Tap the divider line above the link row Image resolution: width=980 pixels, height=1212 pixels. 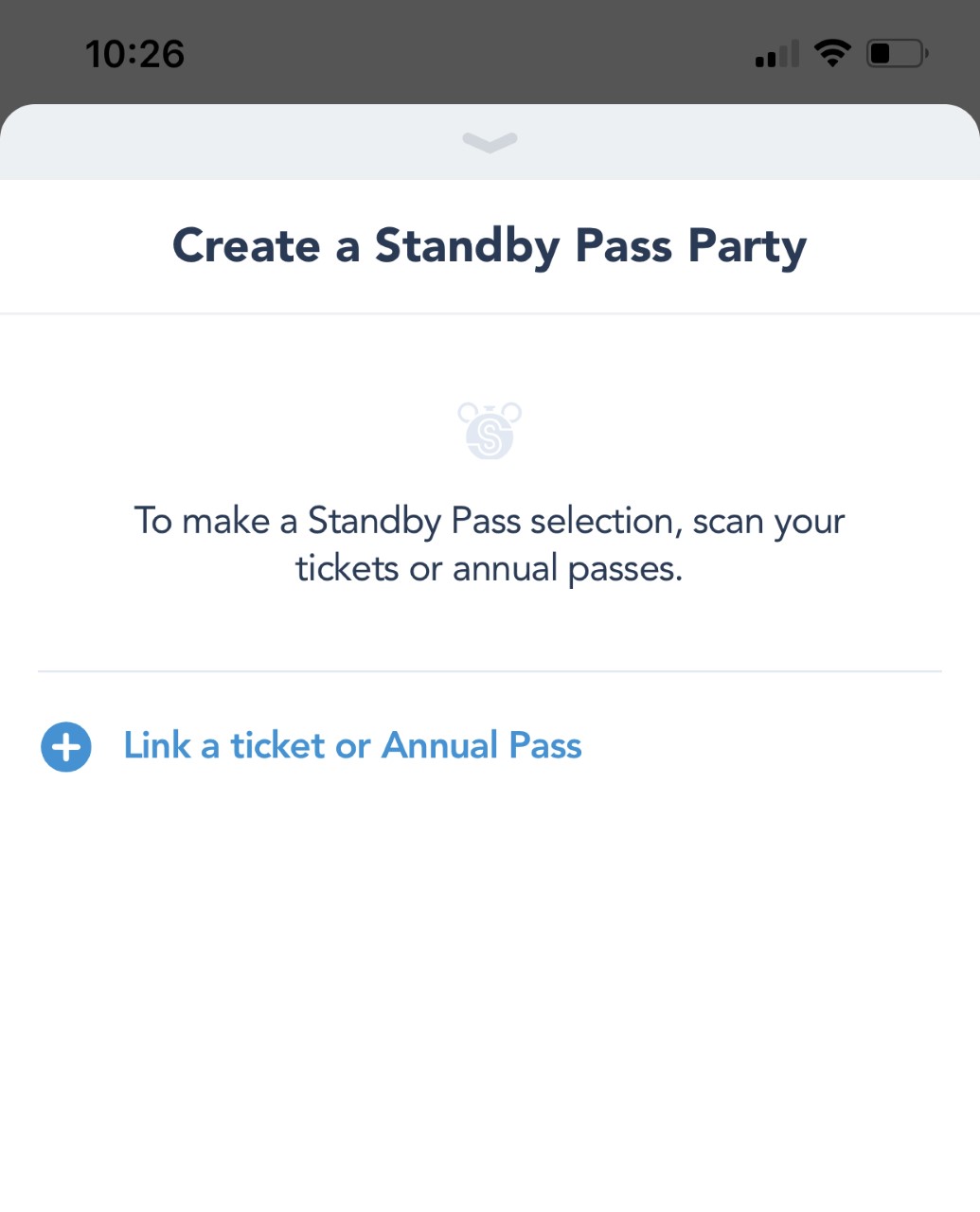(490, 671)
